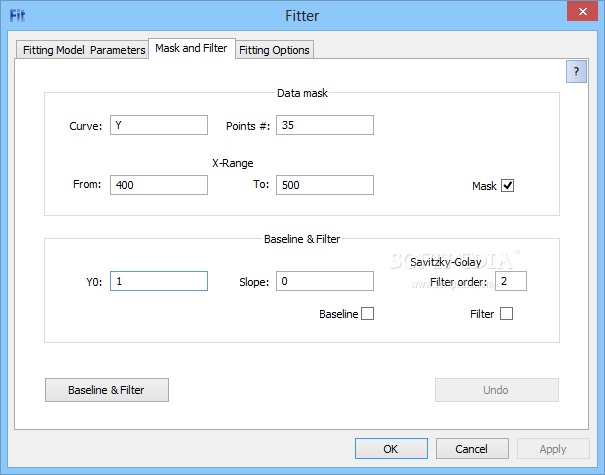Focus the Points # input field
Screen dimensions: 605x475
tap(324, 125)
